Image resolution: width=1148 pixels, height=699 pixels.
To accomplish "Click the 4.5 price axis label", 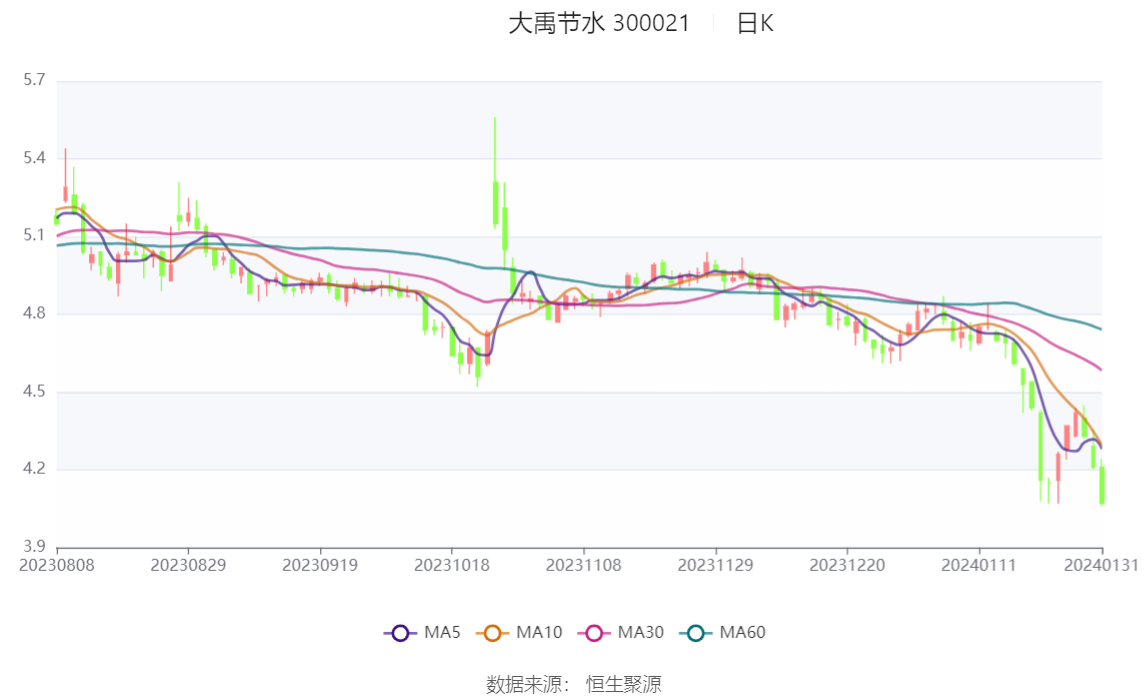I will coord(34,392).
